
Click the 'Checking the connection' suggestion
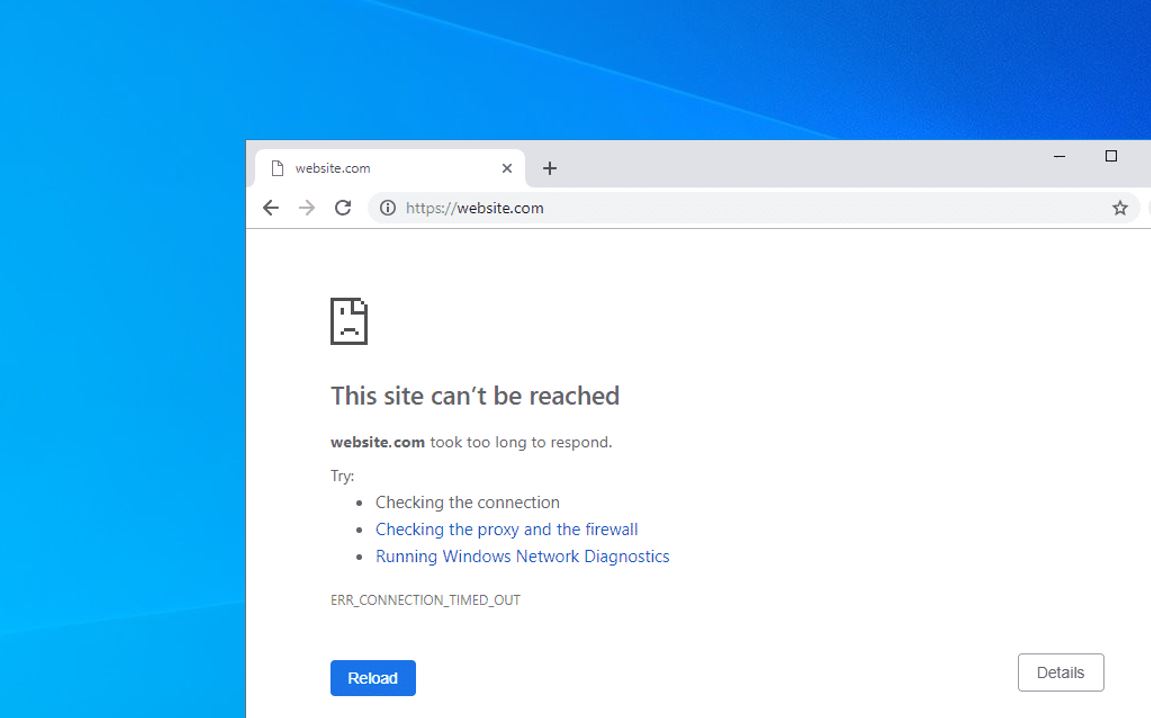coord(467,502)
